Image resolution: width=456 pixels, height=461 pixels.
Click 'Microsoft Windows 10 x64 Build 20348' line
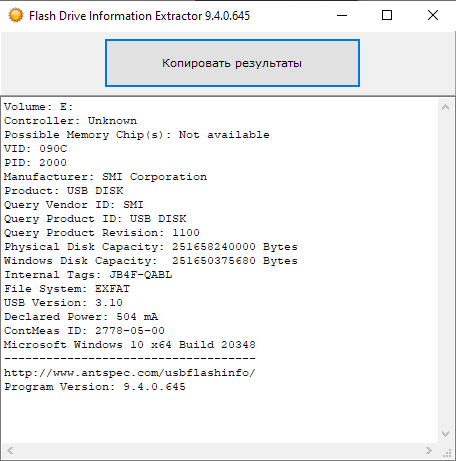[130, 345]
